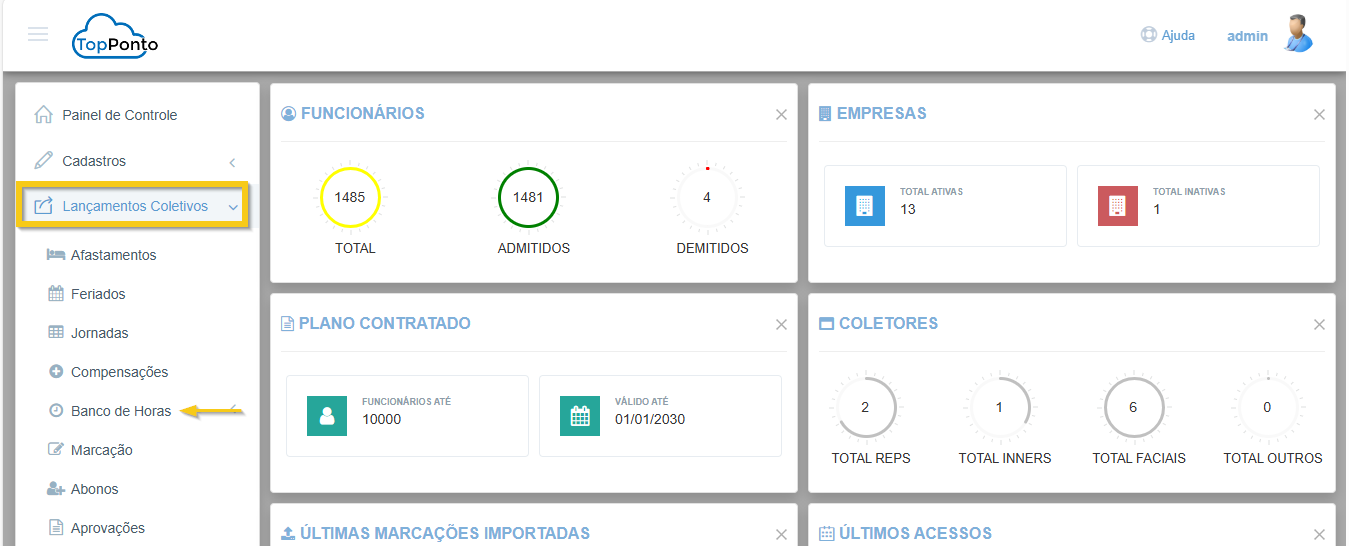This screenshot has width=1349, height=546.
Task: Click the Feriados calendar icon
Action: (56, 294)
